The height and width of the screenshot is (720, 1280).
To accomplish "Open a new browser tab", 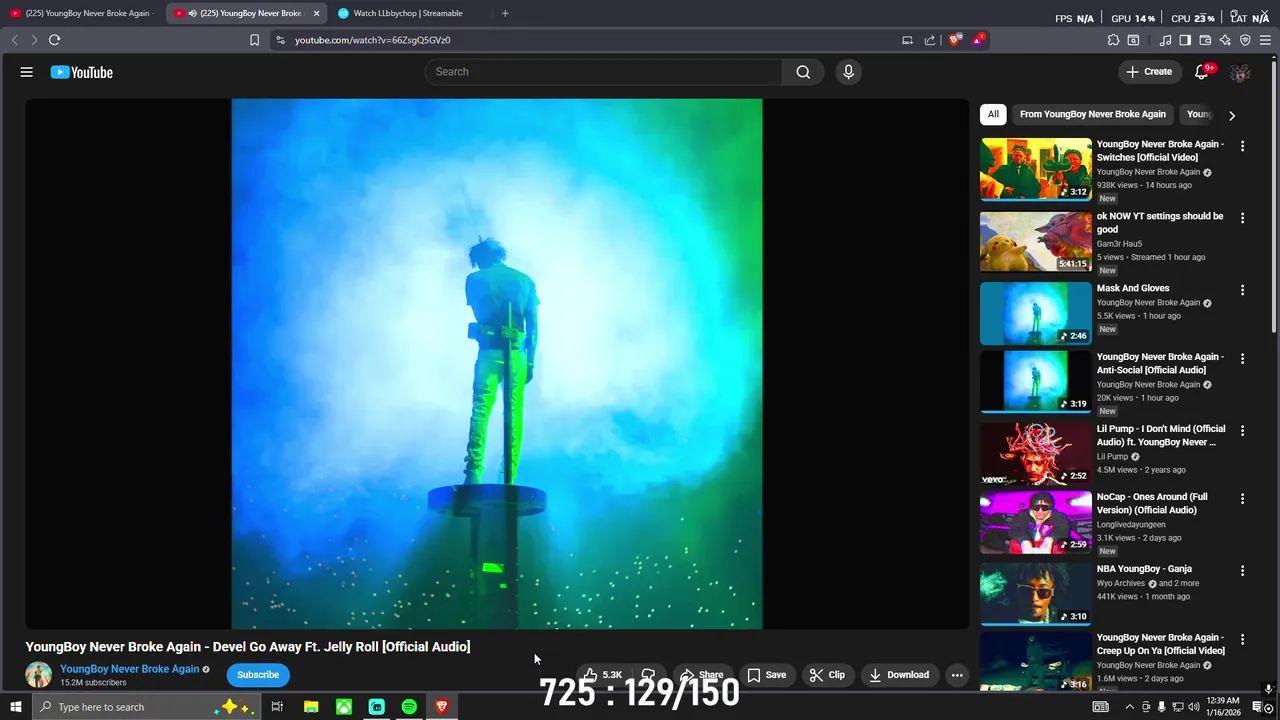I will click(x=505, y=13).
